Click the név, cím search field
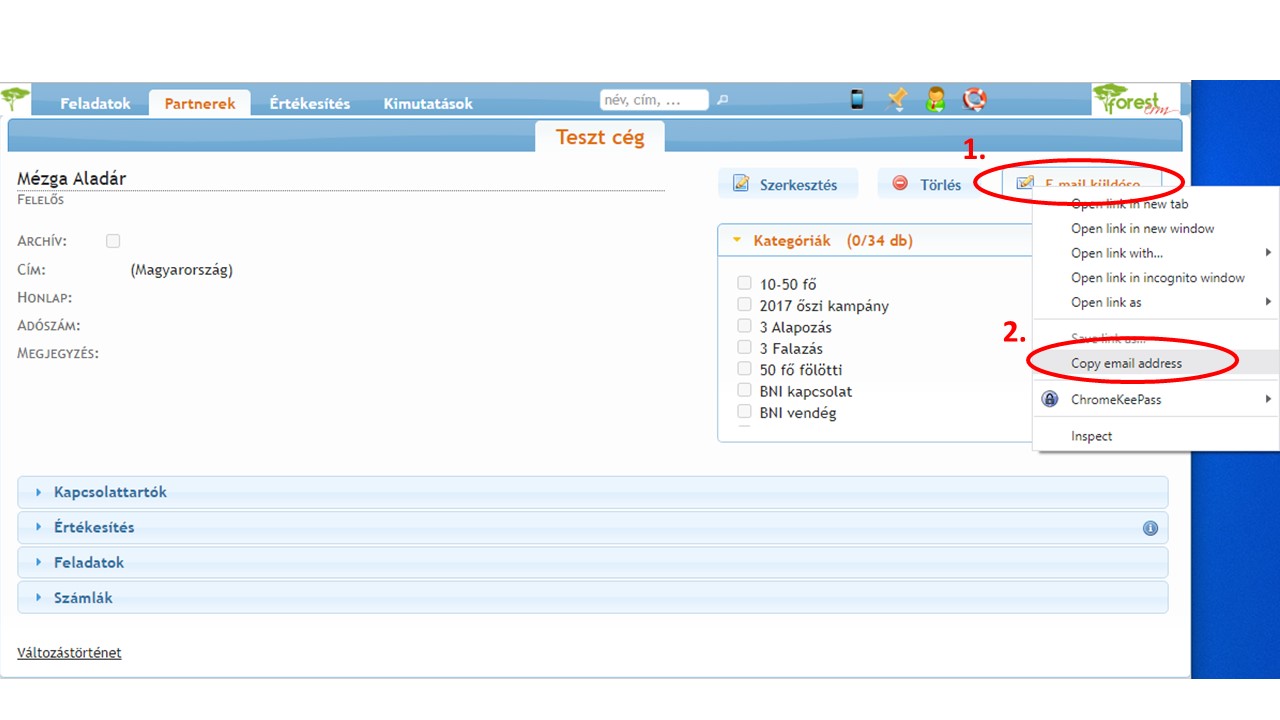1280x720 pixels. [x=653, y=100]
